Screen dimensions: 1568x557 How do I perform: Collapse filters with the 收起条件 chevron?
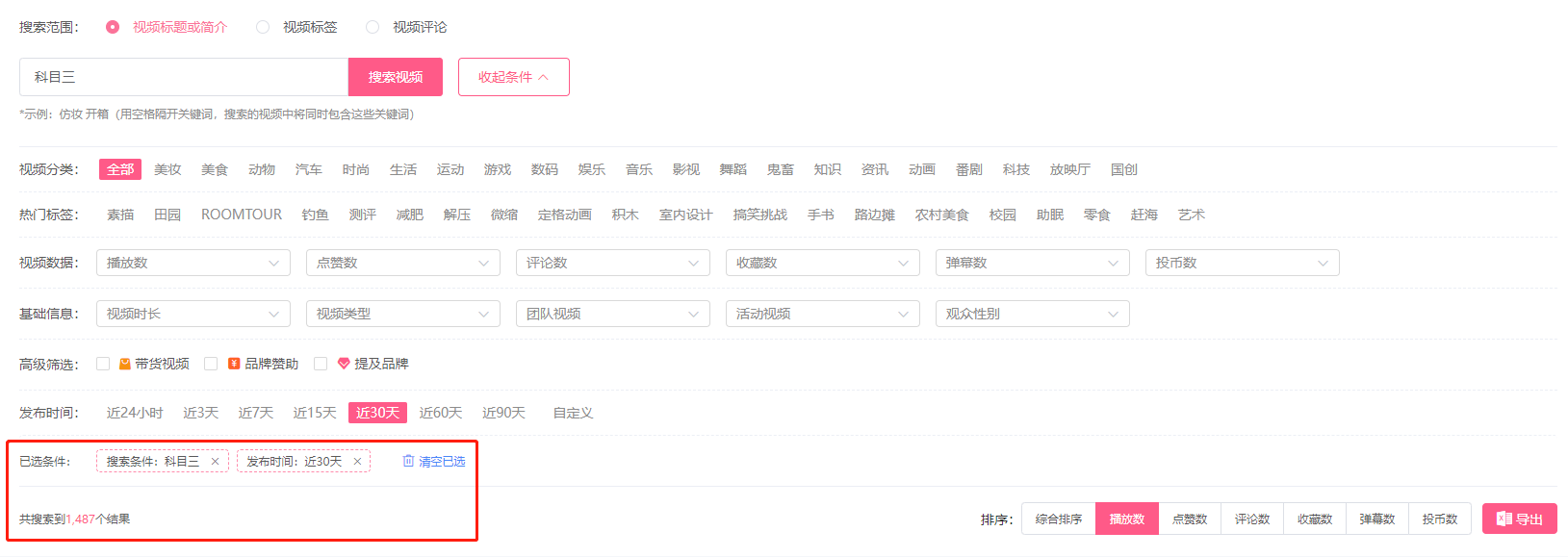[x=543, y=77]
